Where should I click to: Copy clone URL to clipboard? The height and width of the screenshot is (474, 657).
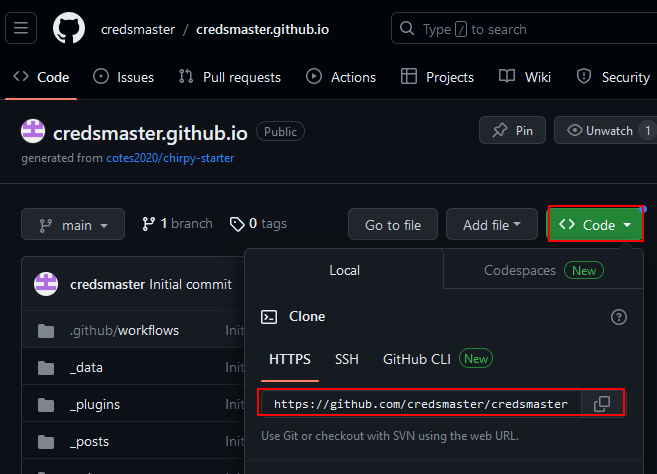point(602,404)
